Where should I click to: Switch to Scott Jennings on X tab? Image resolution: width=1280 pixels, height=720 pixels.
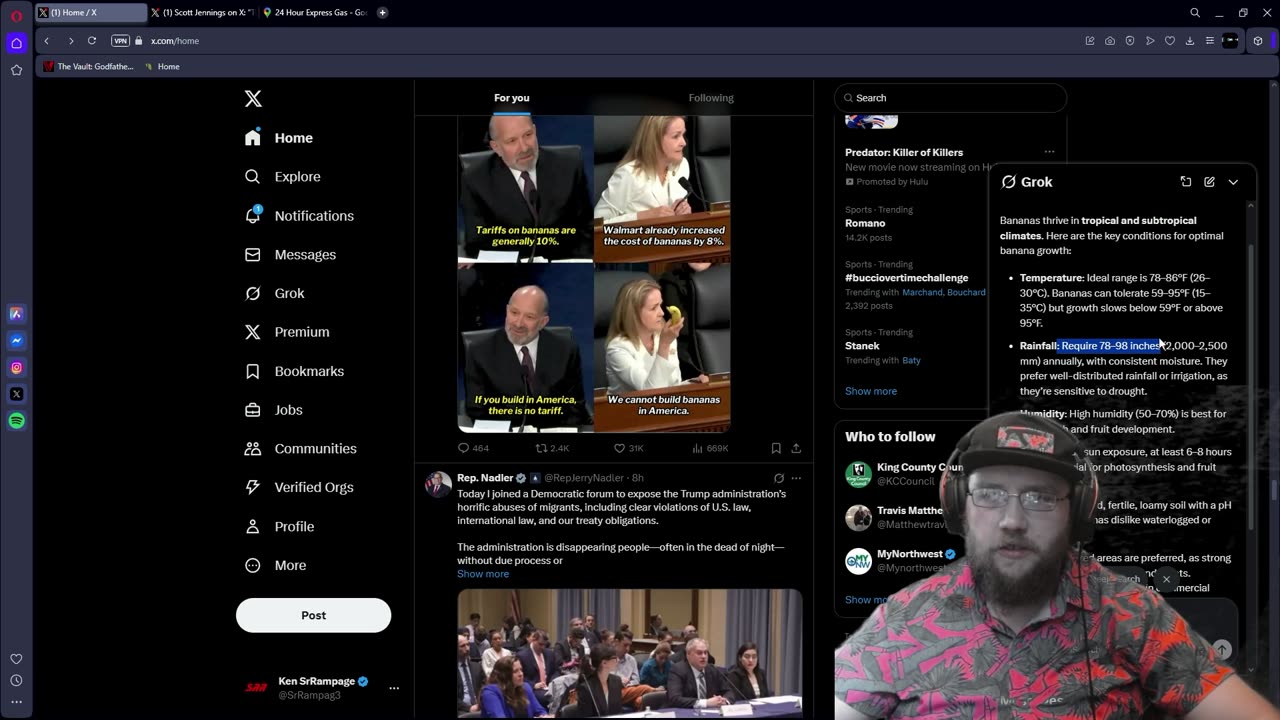pyautogui.click(x=204, y=12)
